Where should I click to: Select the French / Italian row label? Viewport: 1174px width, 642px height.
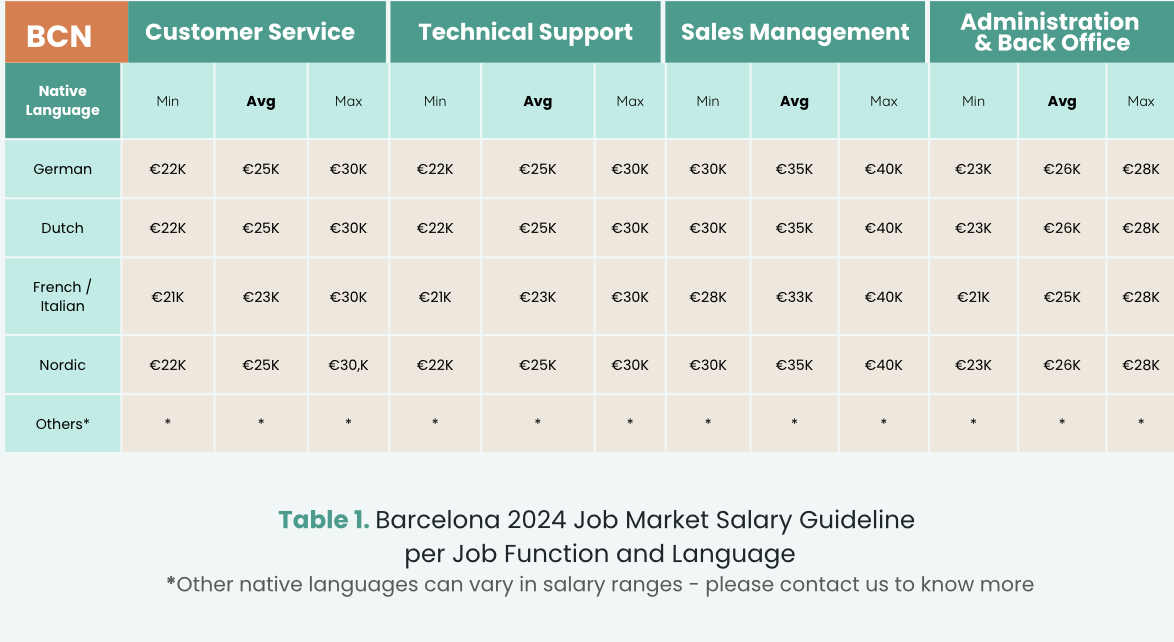(x=63, y=297)
